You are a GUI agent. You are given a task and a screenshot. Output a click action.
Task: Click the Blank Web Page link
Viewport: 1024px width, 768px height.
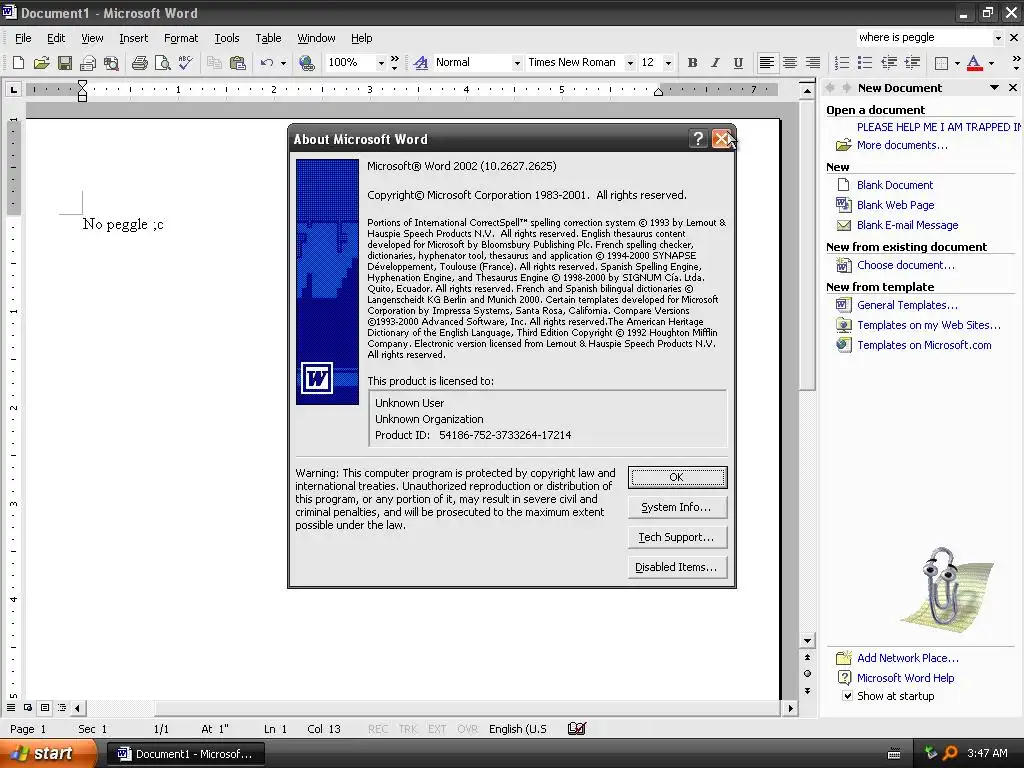pyautogui.click(x=895, y=205)
